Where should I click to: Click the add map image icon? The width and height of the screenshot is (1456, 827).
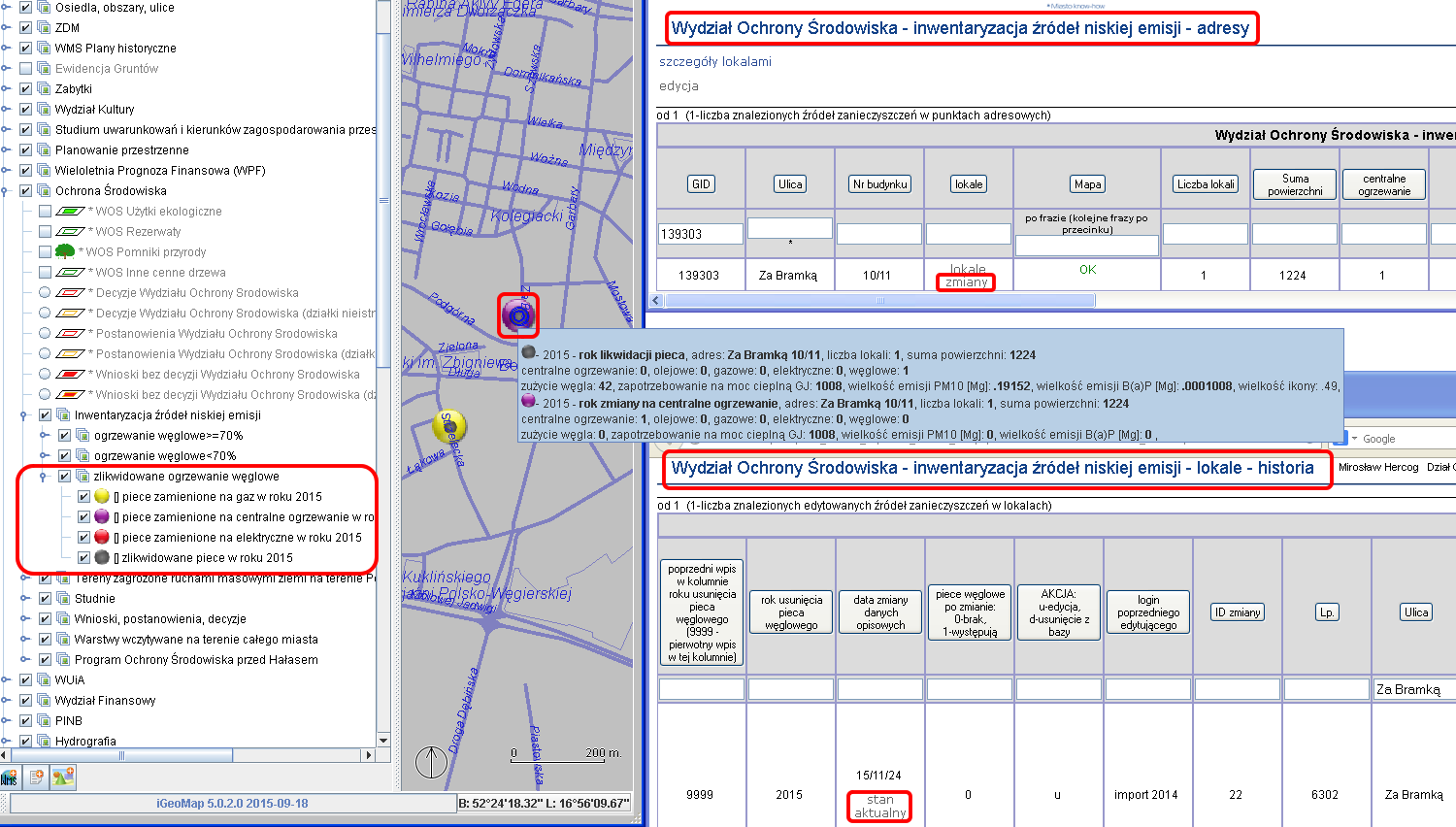tap(63, 777)
